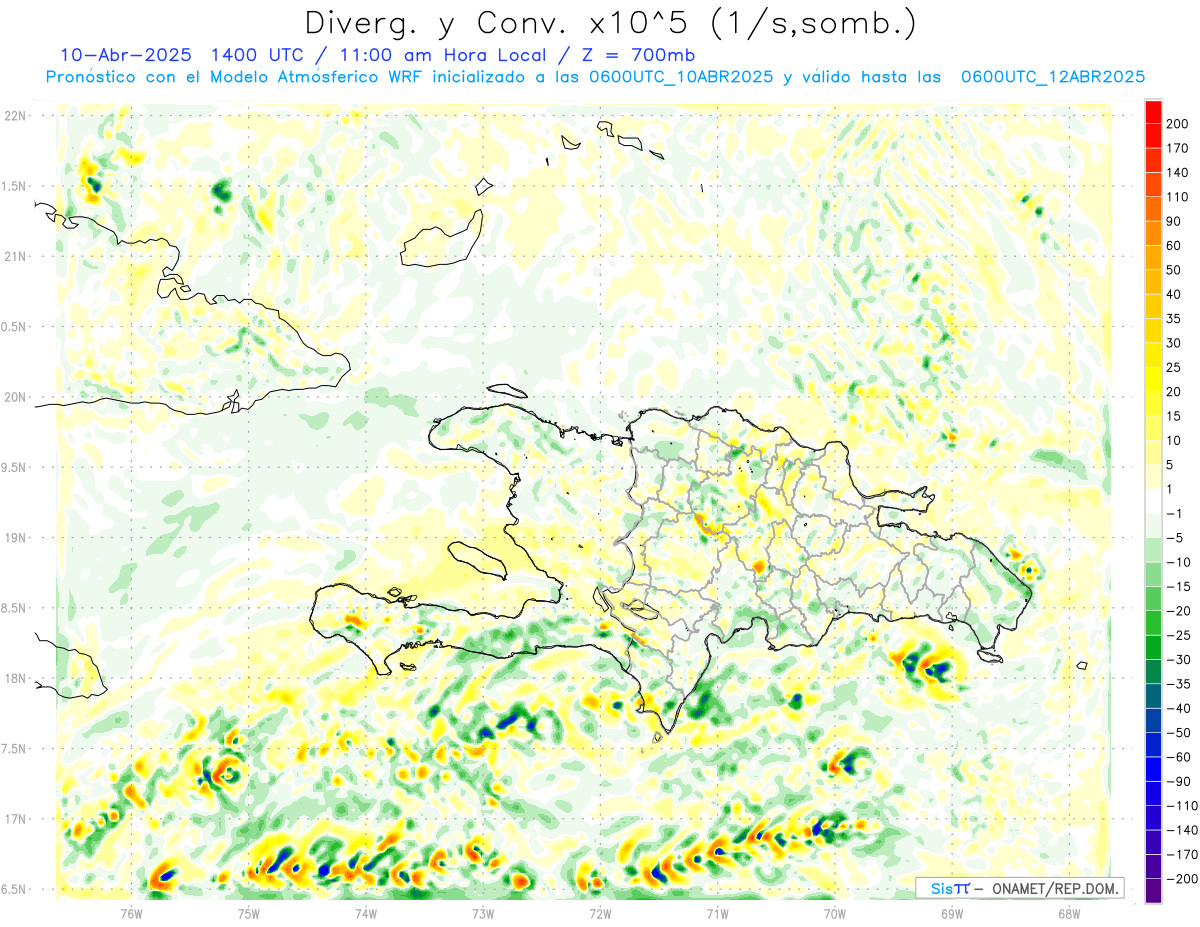Click the '-110' color scale label
The width and height of the screenshot is (1200, 927).
[1182, 805]
